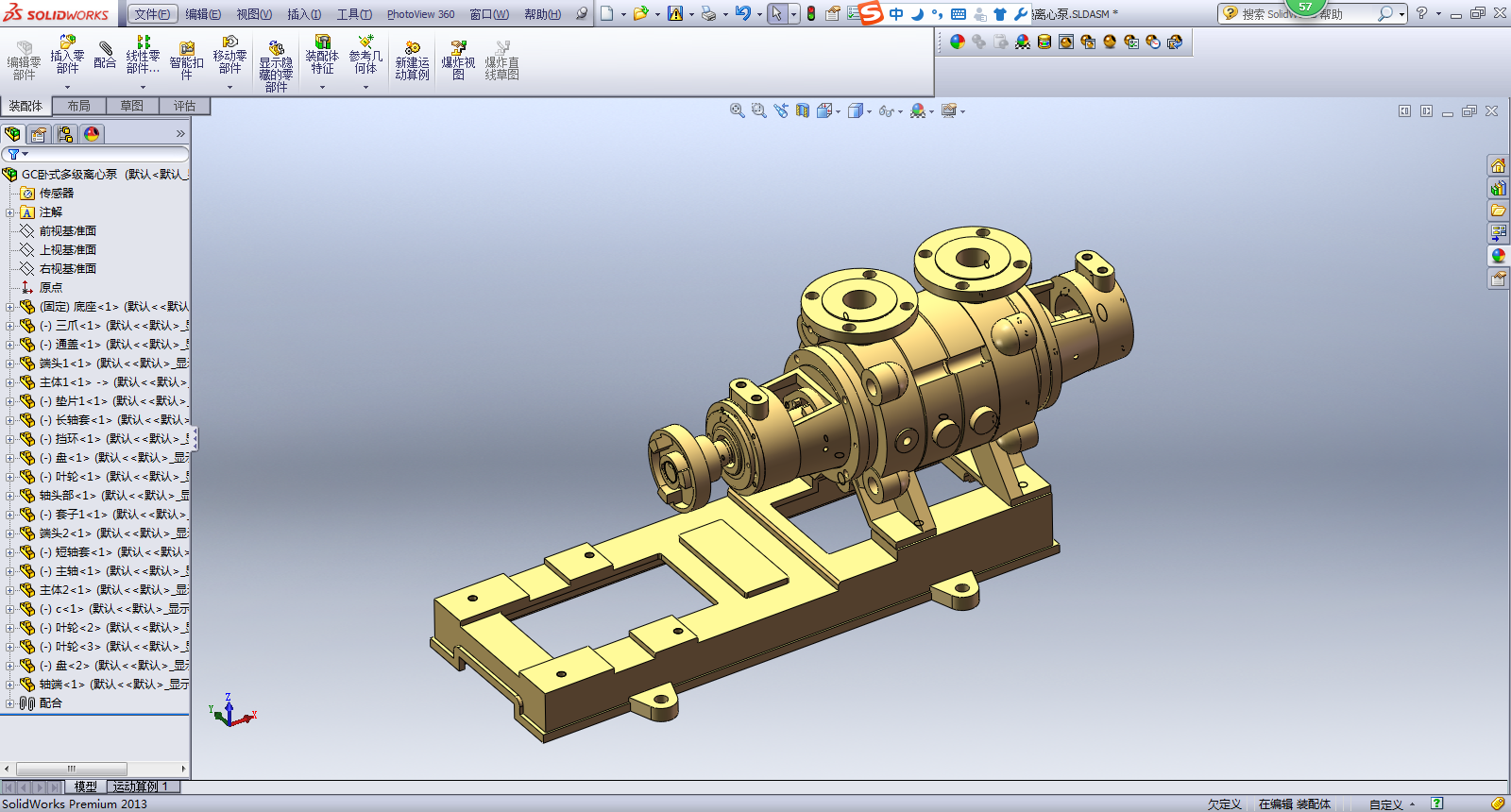
Task: Click the Previous View icon
Action: point(780,111)
